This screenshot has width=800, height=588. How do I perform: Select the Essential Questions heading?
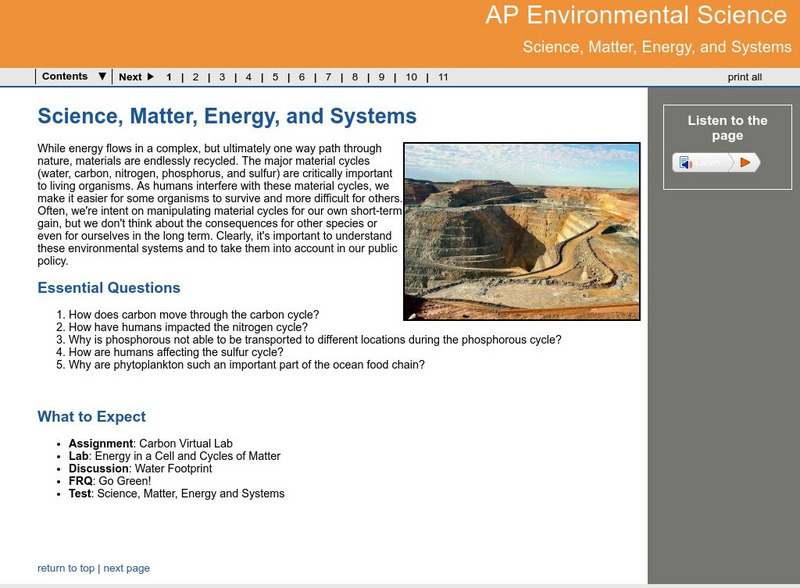pyautogui.click(x=109, y=288)
